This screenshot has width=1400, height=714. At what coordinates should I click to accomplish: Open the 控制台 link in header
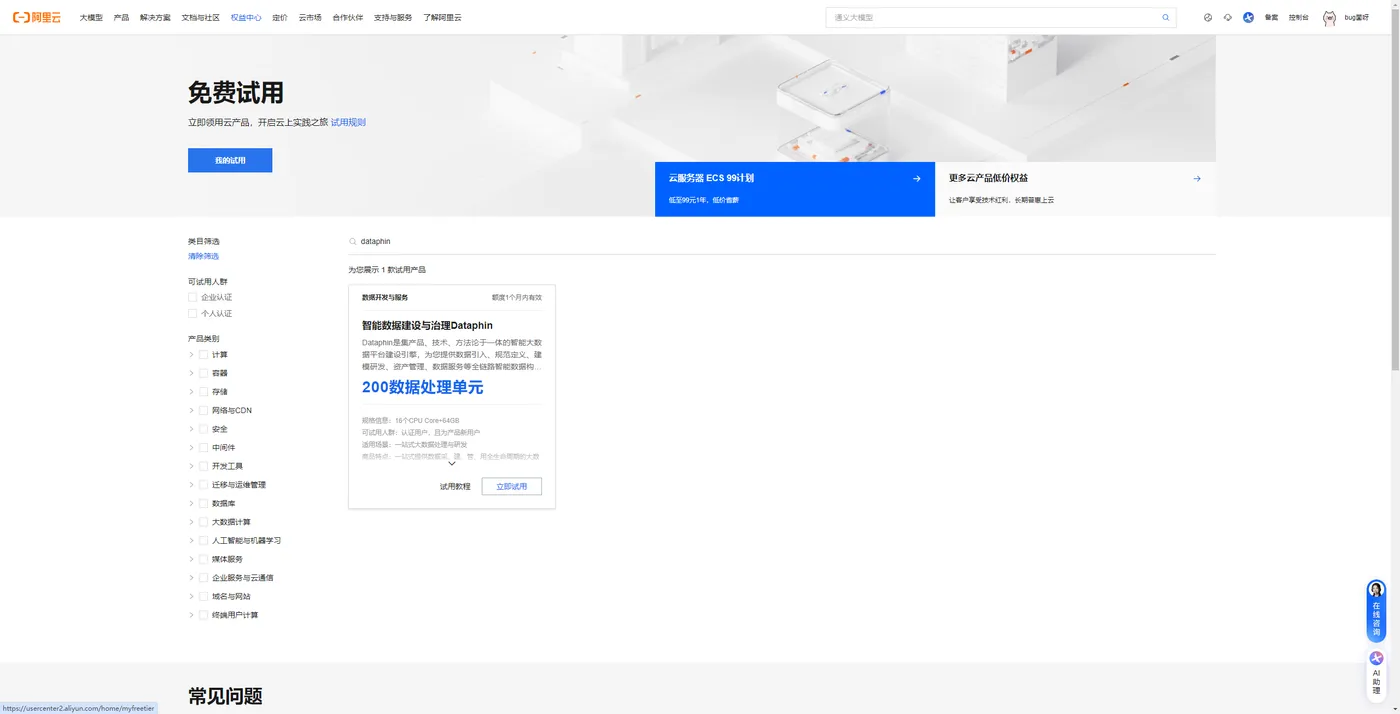tap(1298, 18)
